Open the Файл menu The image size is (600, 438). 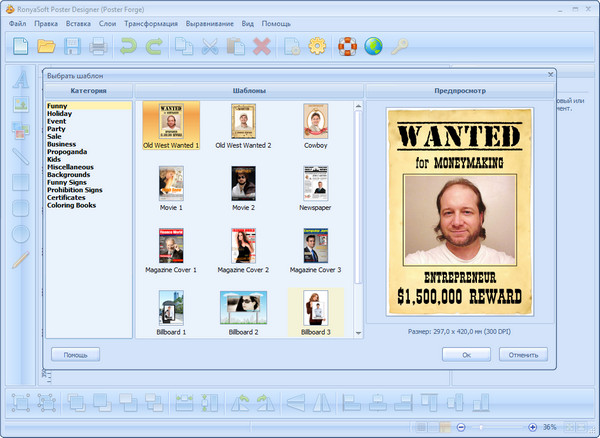17,22
